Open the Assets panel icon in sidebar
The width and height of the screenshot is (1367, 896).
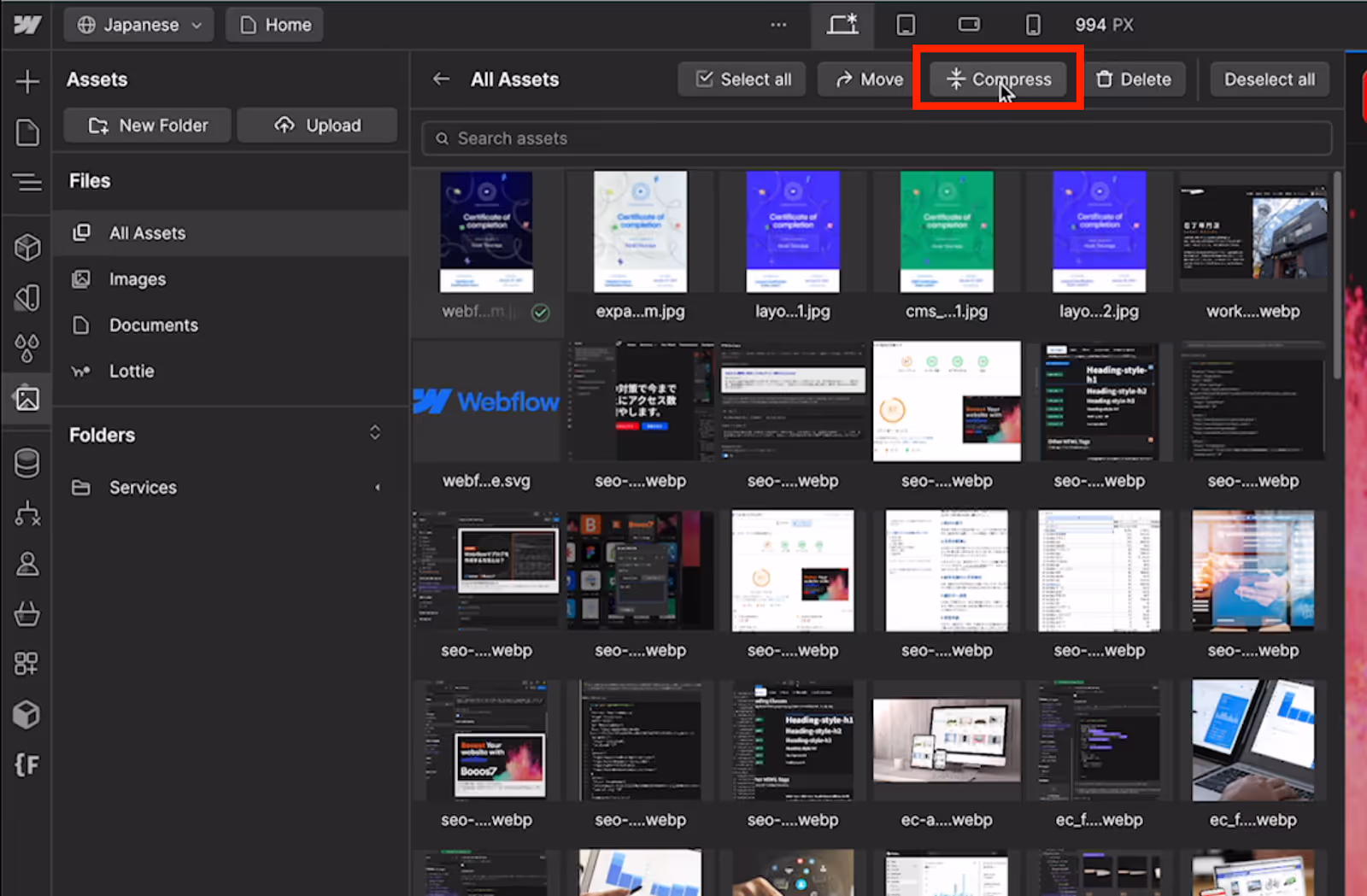(x=27, y=398)
